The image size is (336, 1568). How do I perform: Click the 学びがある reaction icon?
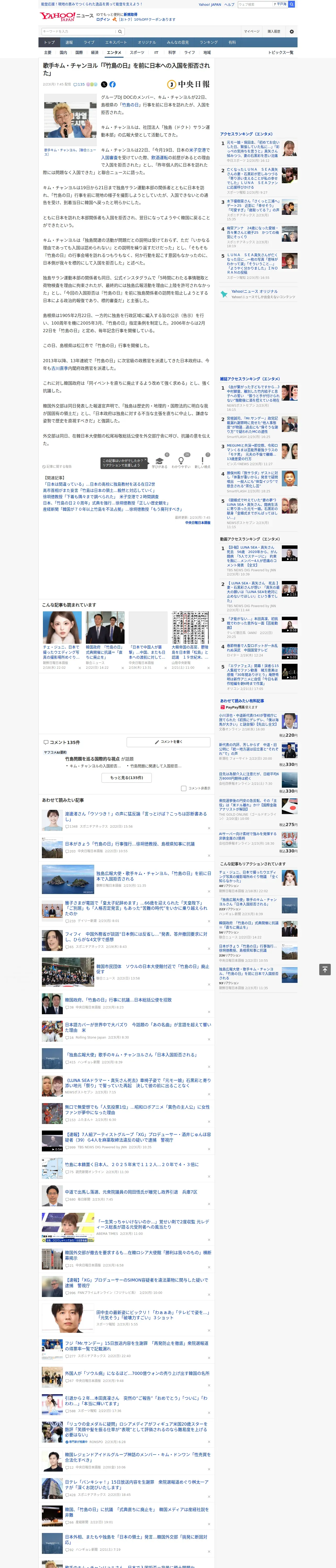coord(160,461)
